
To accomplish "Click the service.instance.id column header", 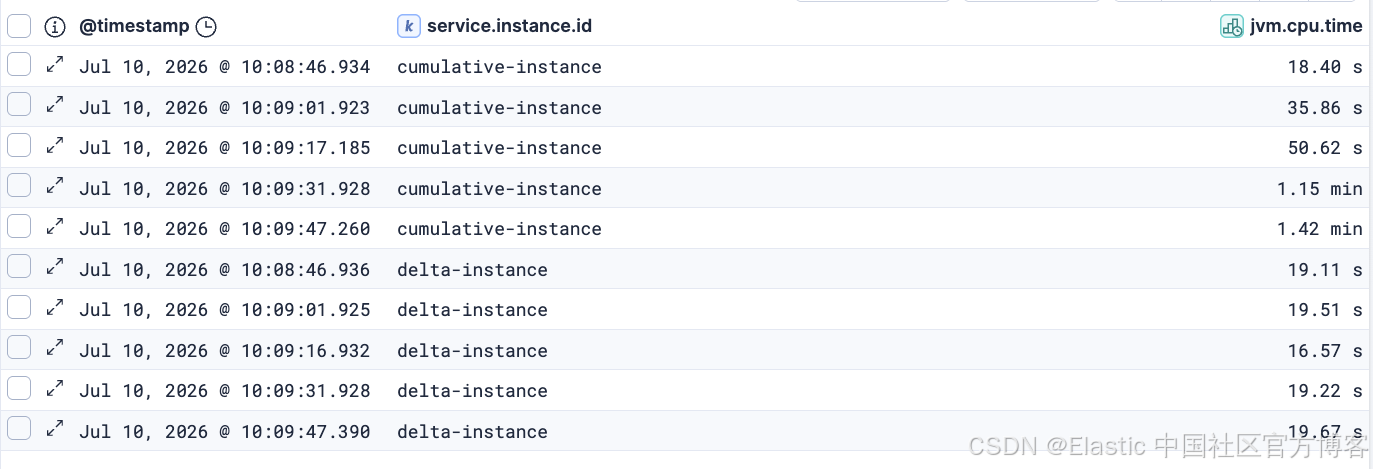I will pyautogui.click(x=509, y=26).
